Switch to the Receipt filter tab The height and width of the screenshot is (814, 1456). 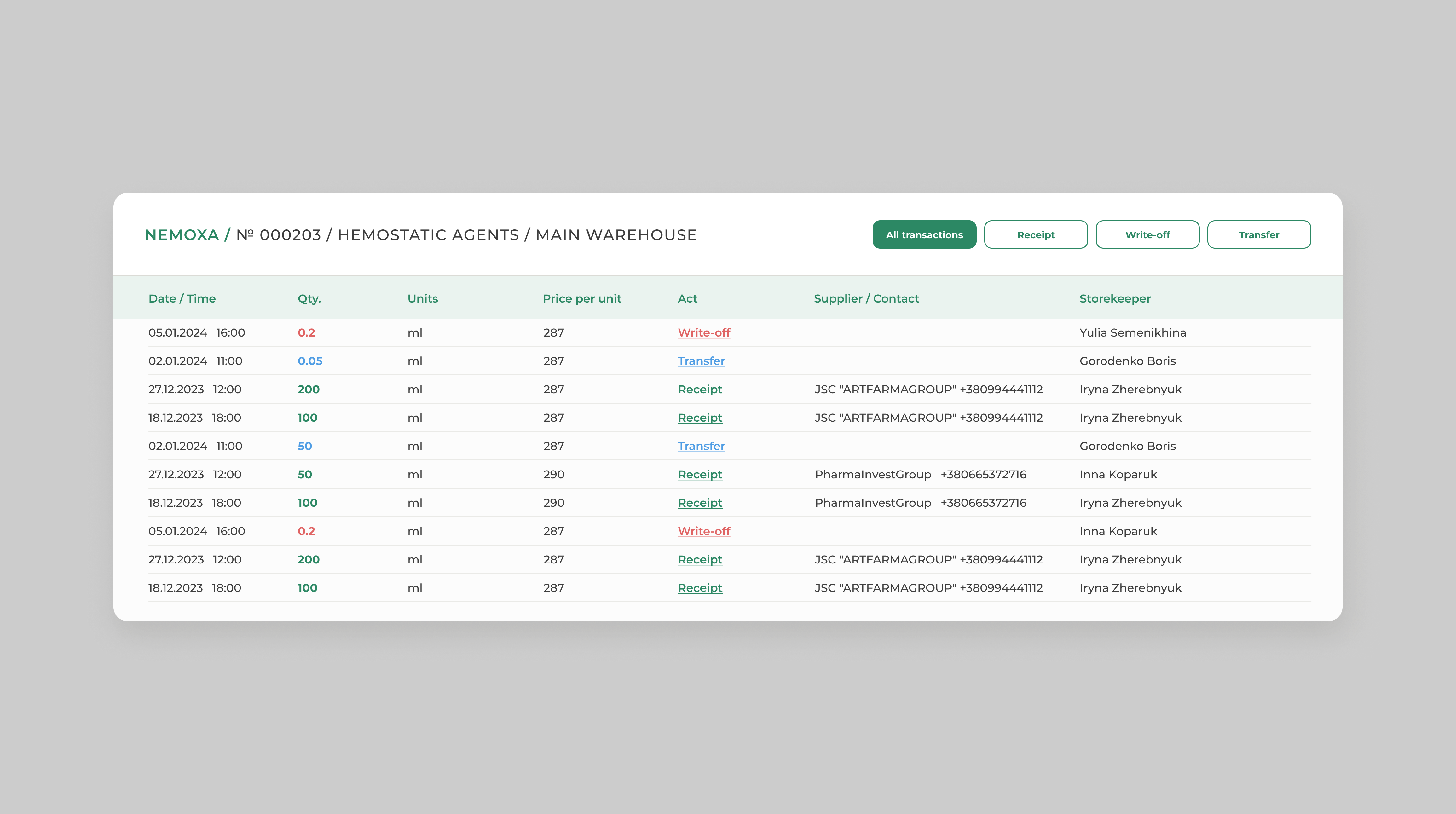[1036, 234]
